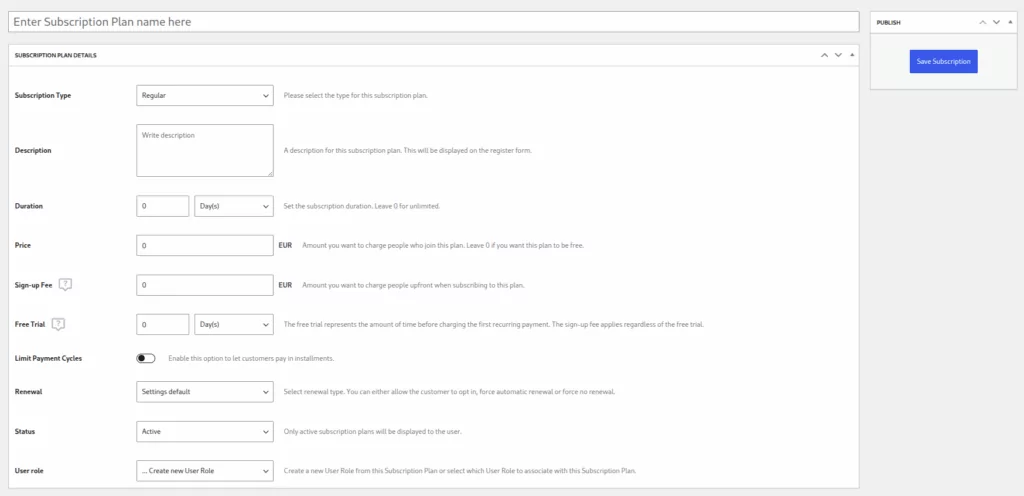Open the Renewal Settings default dropdown
Screen dimensions: 1024x496
(205, 392)
